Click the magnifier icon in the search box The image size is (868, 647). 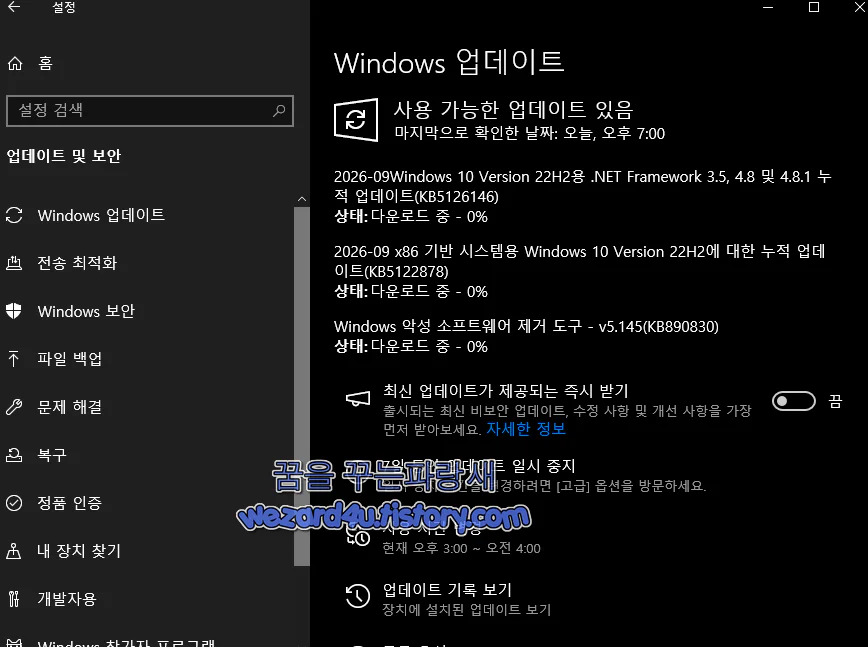(279, 111)
